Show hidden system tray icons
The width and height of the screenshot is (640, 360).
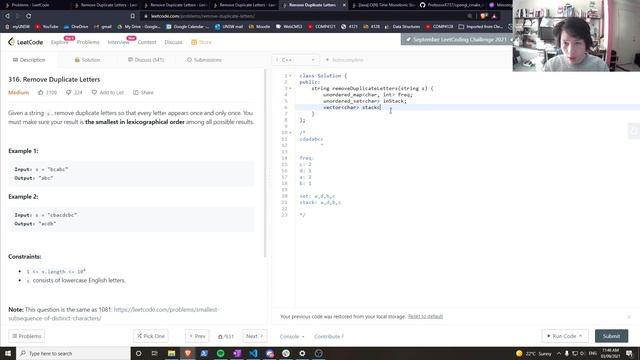coord(559,353)
